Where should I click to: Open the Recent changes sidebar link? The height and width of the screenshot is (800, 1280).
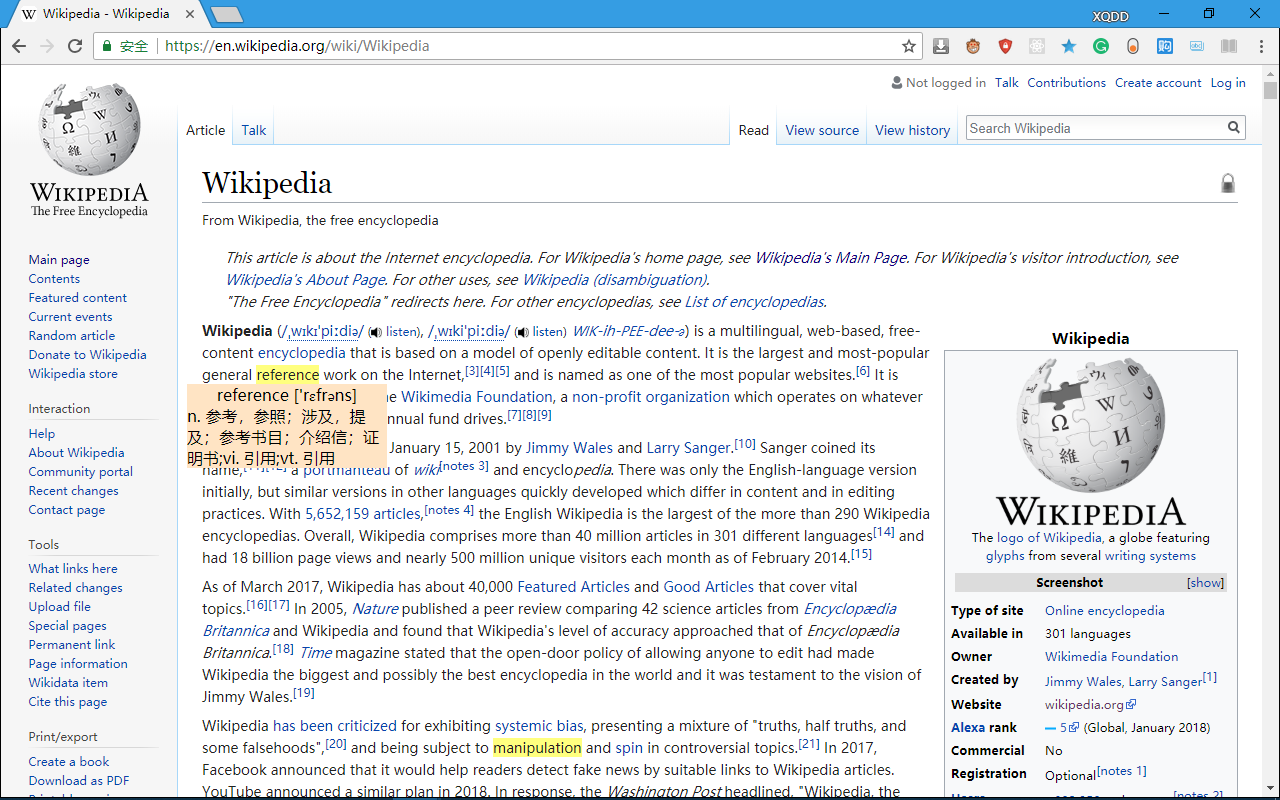74,491
